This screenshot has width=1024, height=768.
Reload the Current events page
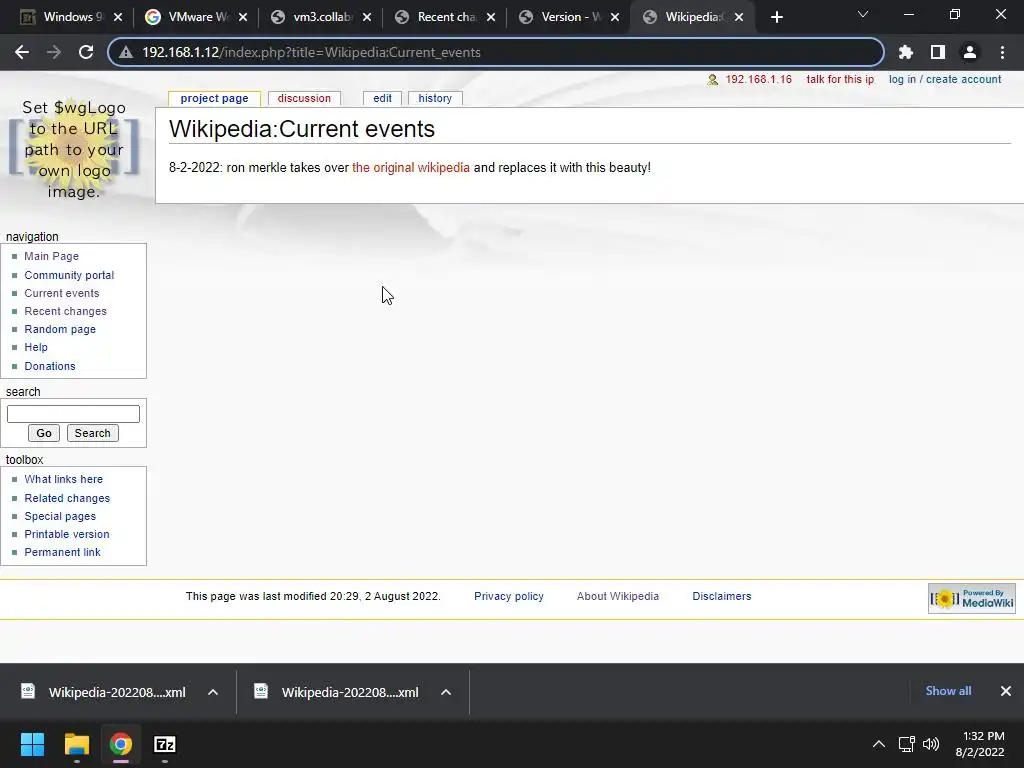[86, 52]
